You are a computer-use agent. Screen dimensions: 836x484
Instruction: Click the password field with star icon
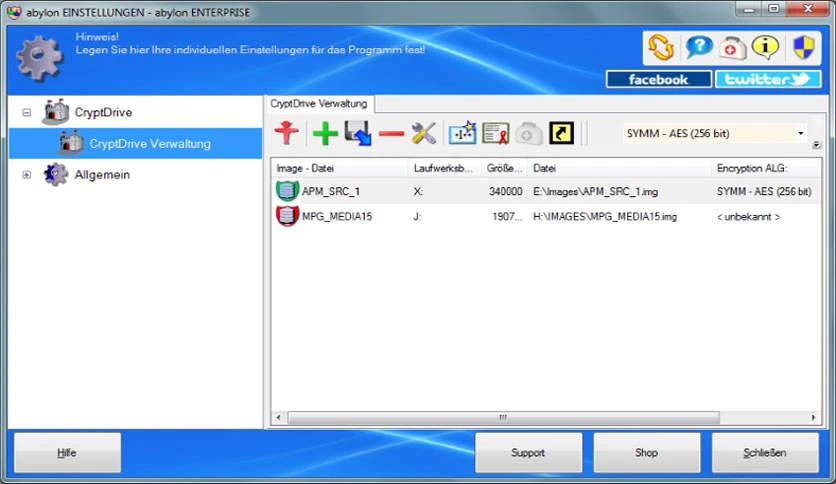(462, 133)
